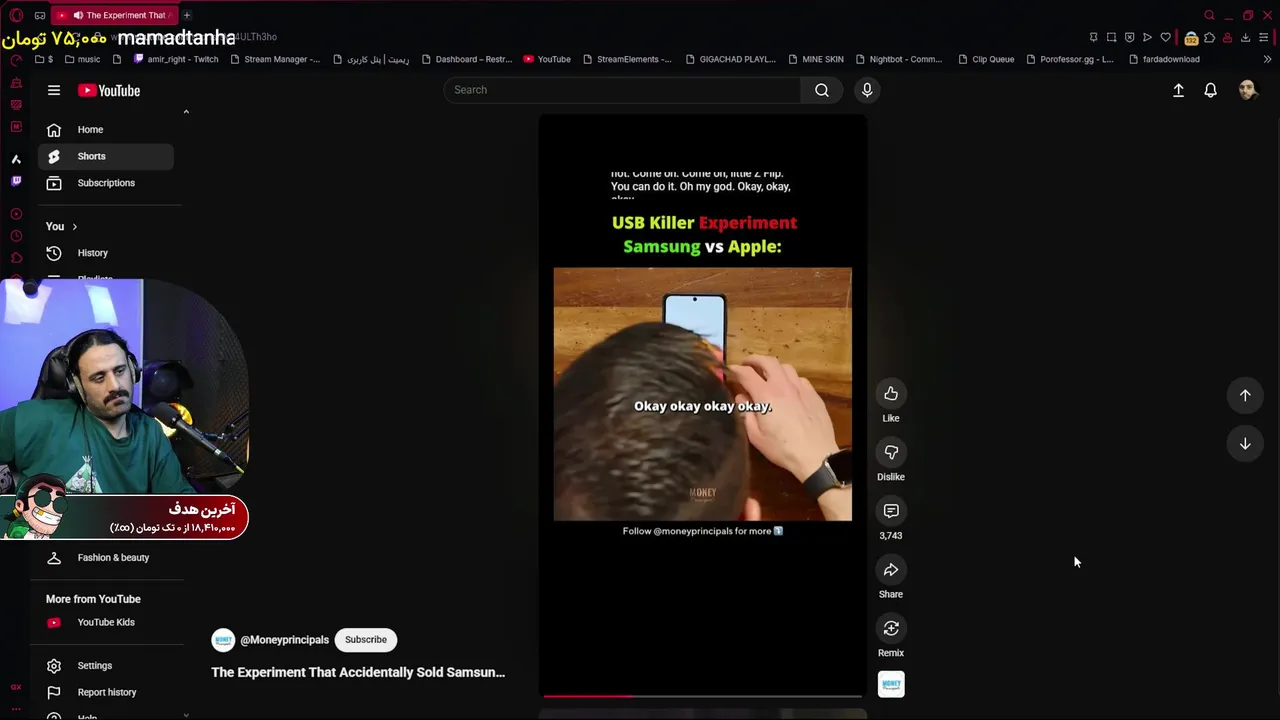Screen dimensions: 1280x720
Task: Open Opera GX main menu logo
Action: tap(16, 15)
